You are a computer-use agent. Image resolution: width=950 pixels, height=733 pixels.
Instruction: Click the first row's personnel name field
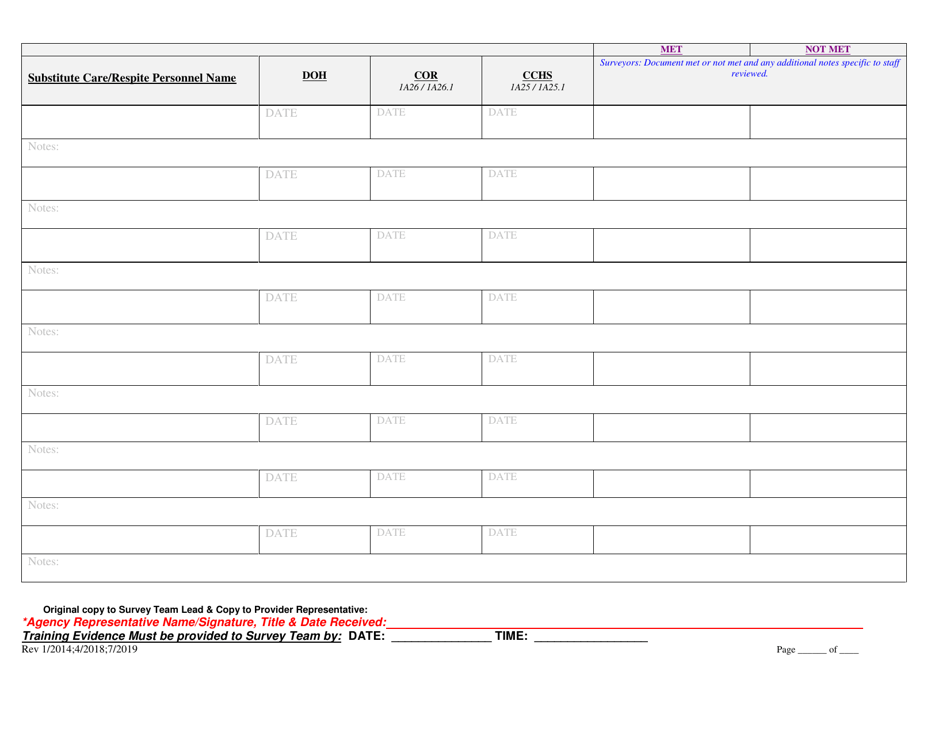coord(141,122)
